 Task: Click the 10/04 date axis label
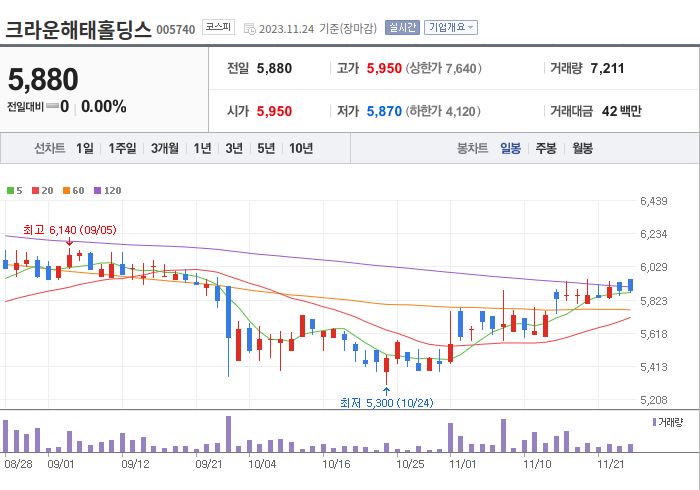tap(262, 464)
